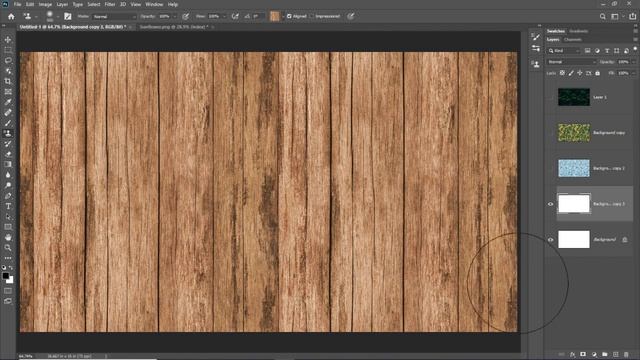Viewport: 640px width, 360px height.
Task: Open the Edit Toolbar ellipsis
Action: pyautogui.click(x=8, y=258)
